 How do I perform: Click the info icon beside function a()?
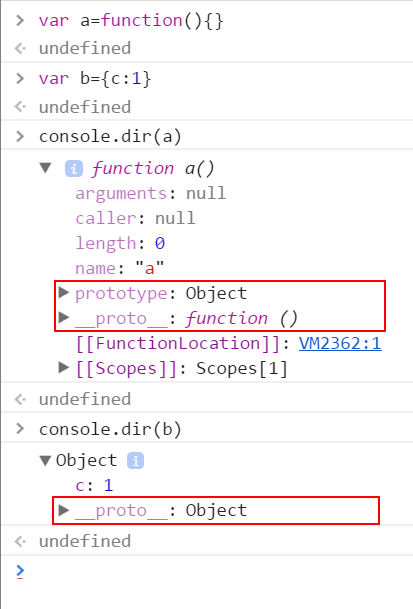pos(74,169)
